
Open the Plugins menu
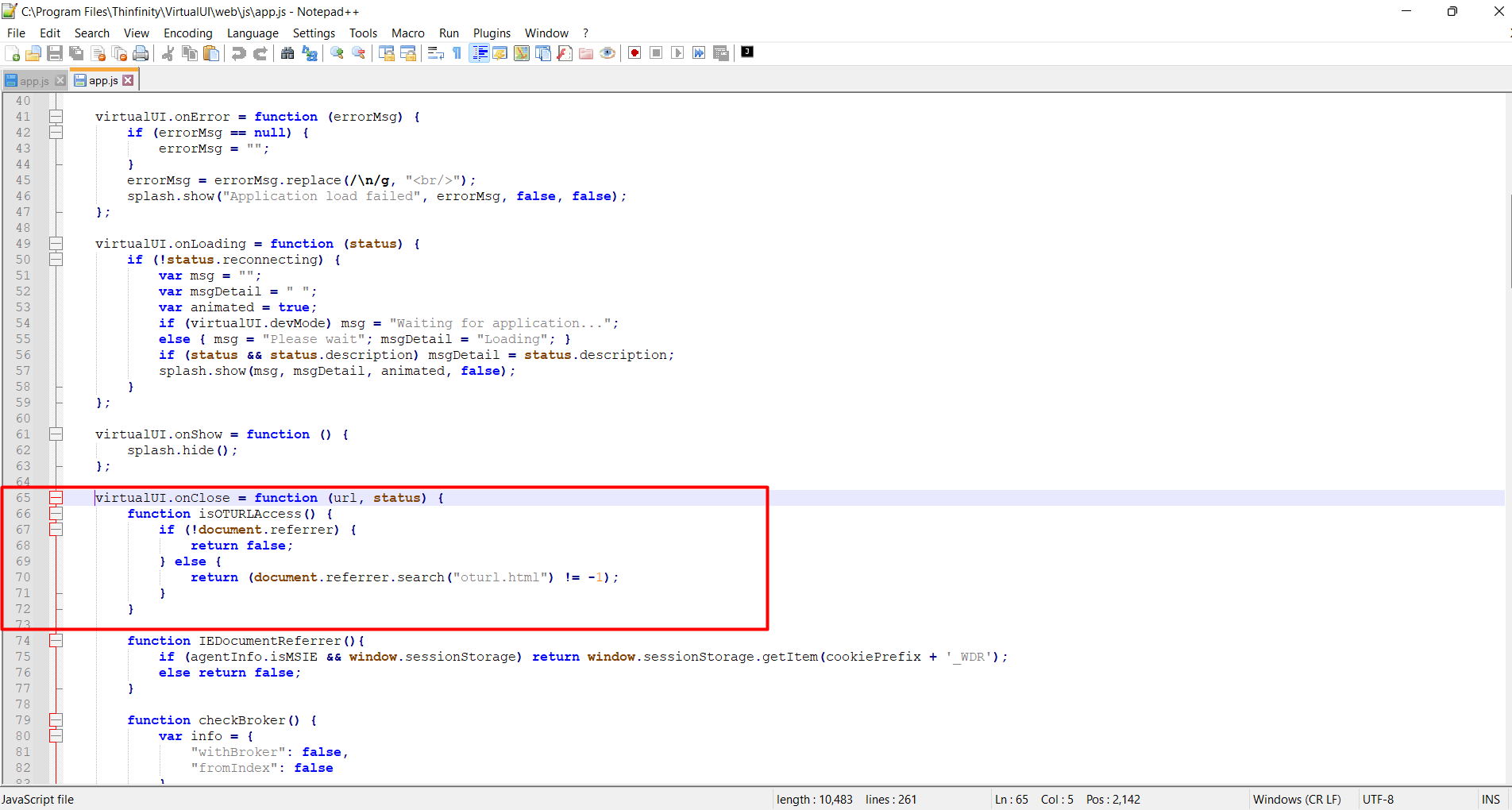point(492,33)
